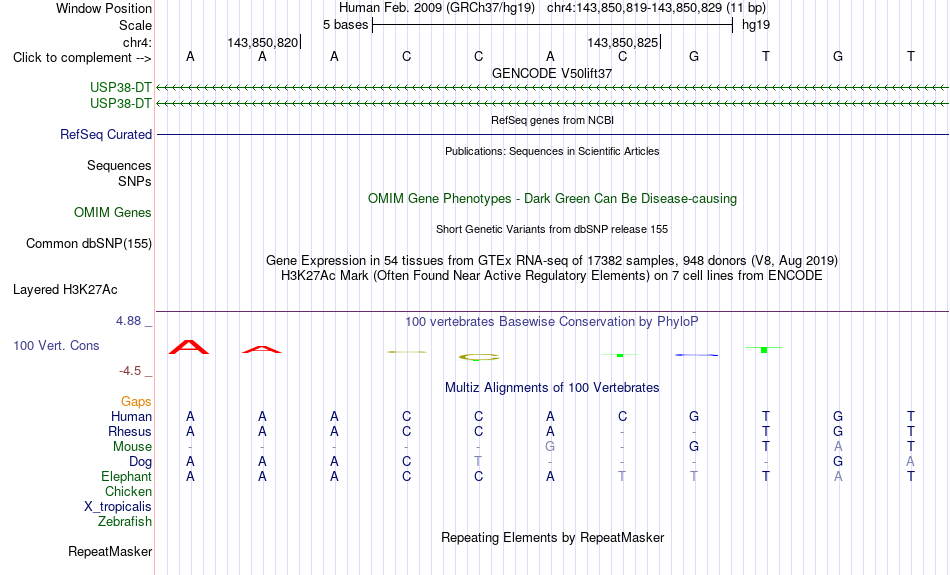This screenshot has height=575, width=950.
Task: Click the H3K27Ac Mark ENCODE title
Action: [552, 276]
